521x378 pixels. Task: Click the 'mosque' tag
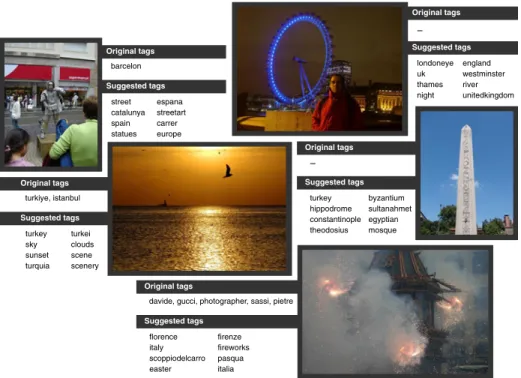(382, 230)
